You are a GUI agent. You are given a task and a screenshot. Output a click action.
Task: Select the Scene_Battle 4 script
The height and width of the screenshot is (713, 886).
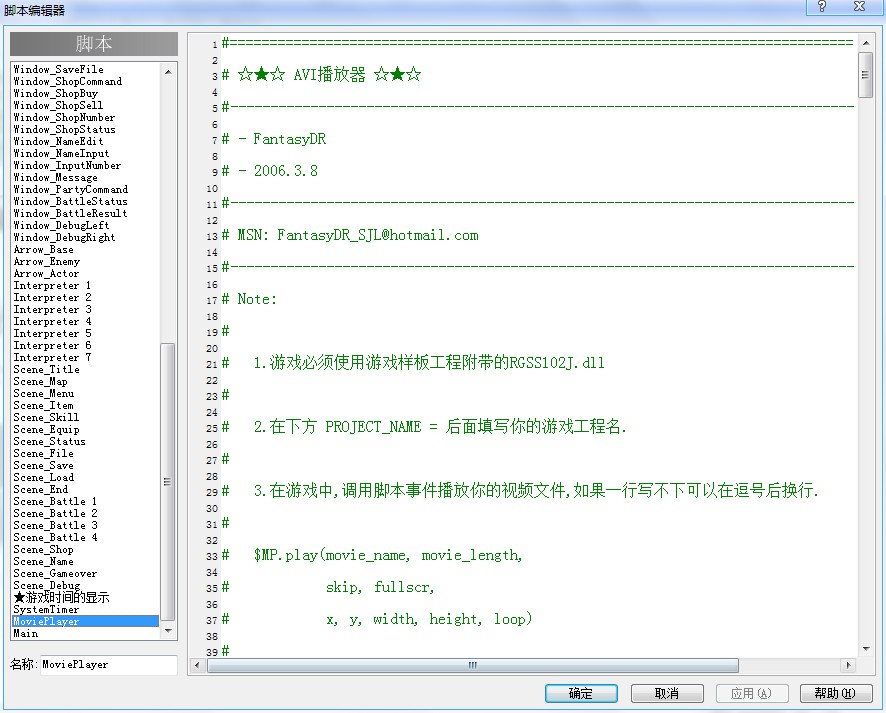[x=85, y=537]
